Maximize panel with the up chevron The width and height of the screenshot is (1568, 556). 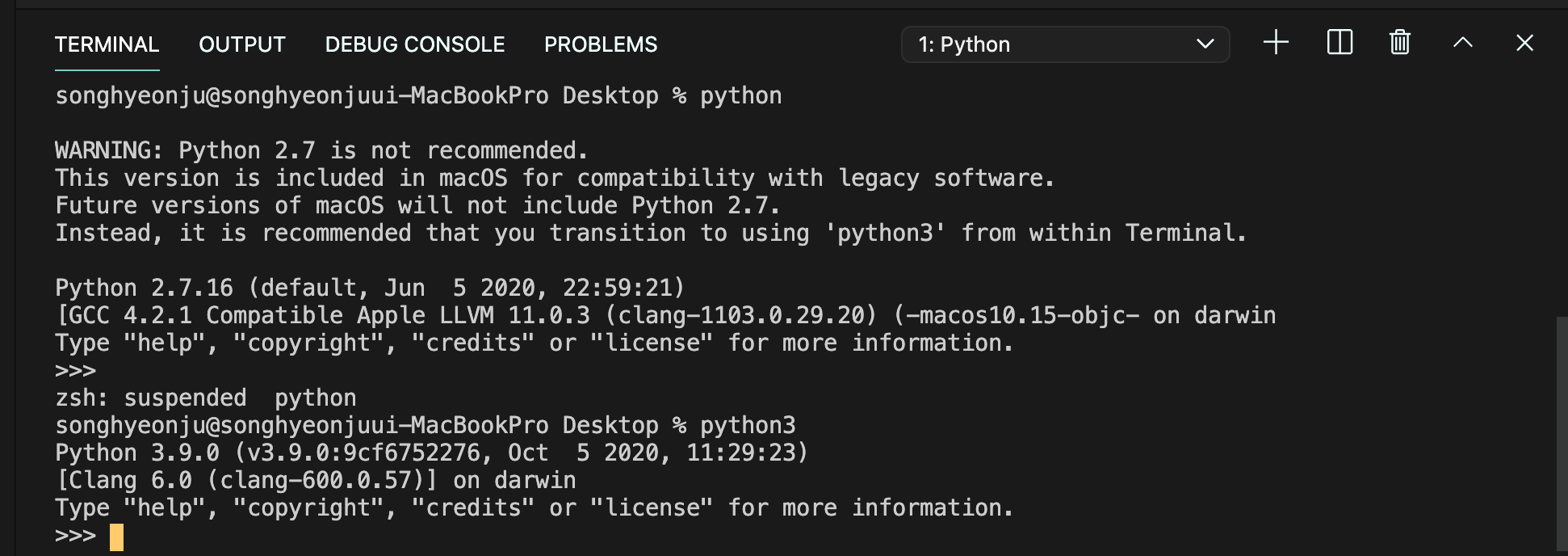(1463, 42)
